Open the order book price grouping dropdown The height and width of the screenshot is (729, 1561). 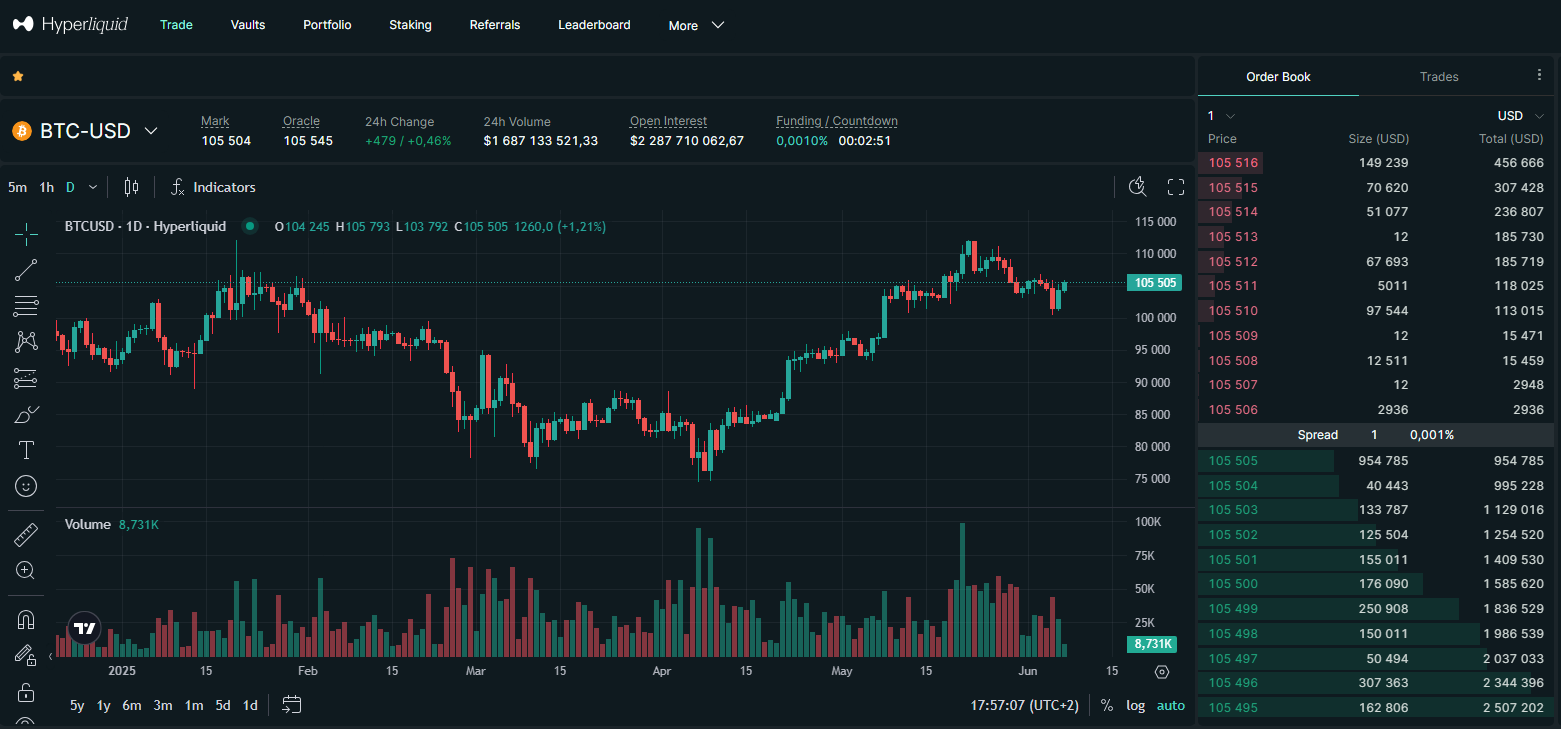(x=1221, y=116)
